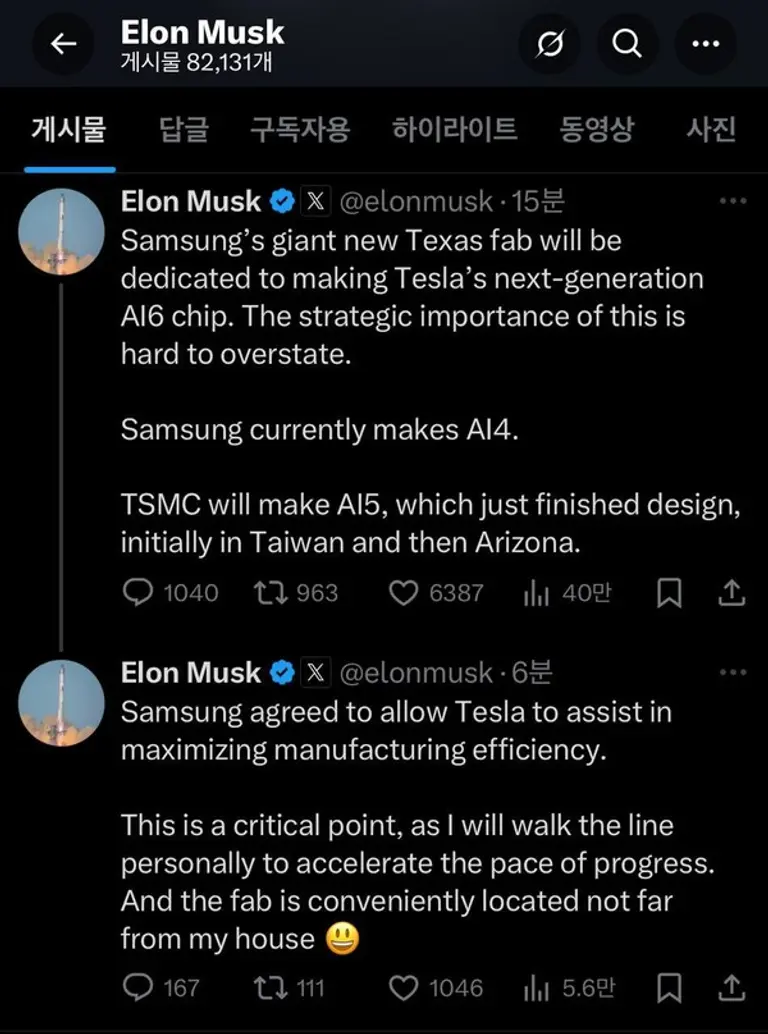Image resolution: width=768 pixels, height=1034 pixels.
Task: Tap the back arrow button
Action: (x=63, y=44)
